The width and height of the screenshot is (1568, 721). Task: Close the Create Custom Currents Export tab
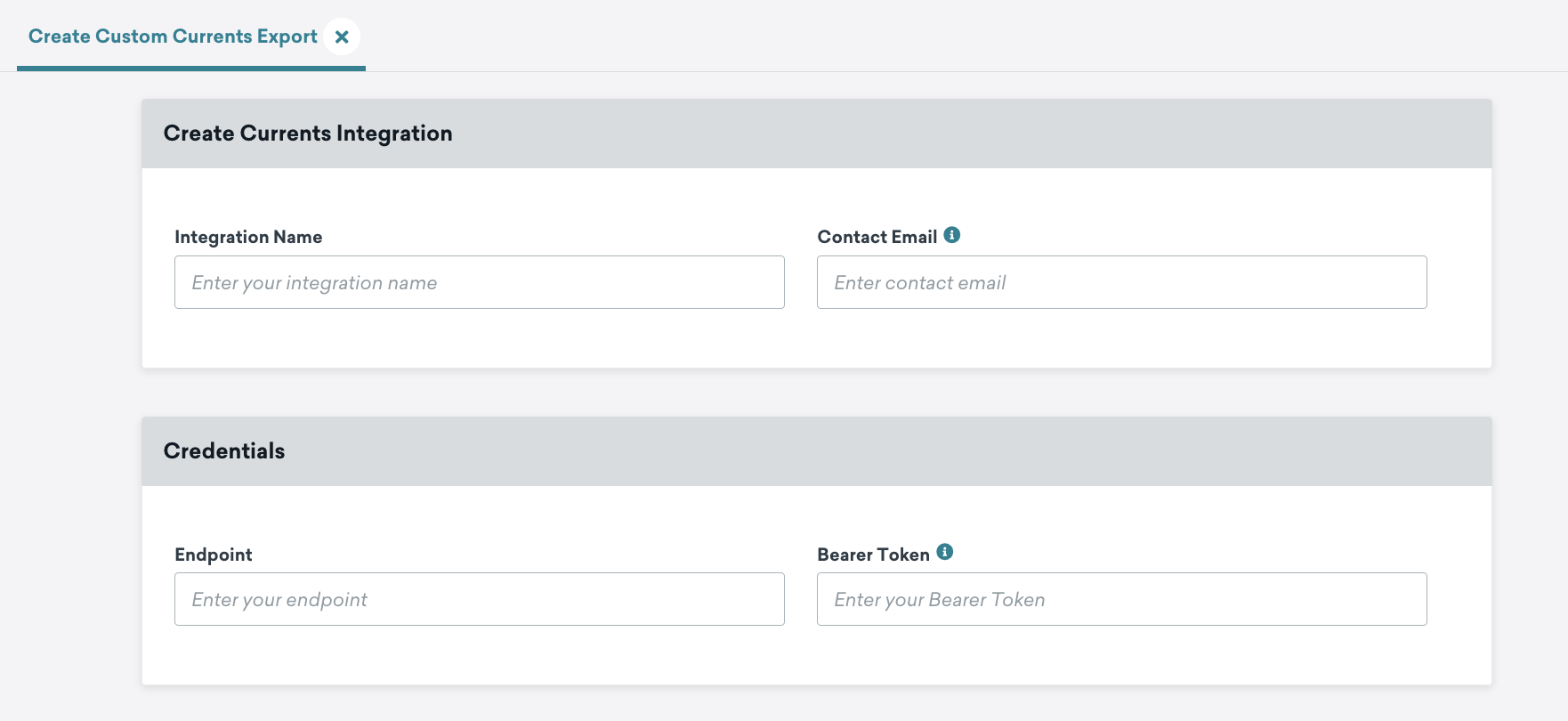[342, 37]
